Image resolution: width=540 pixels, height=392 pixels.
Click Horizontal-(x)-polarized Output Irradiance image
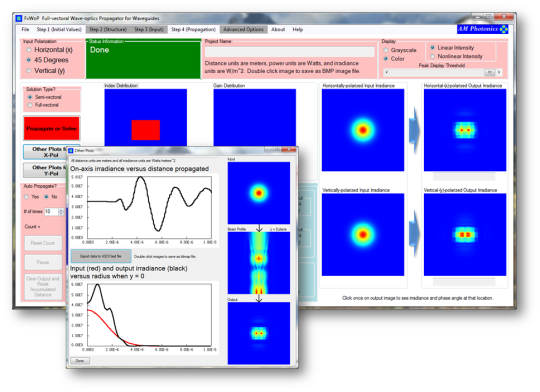click(x=465, y=130)
